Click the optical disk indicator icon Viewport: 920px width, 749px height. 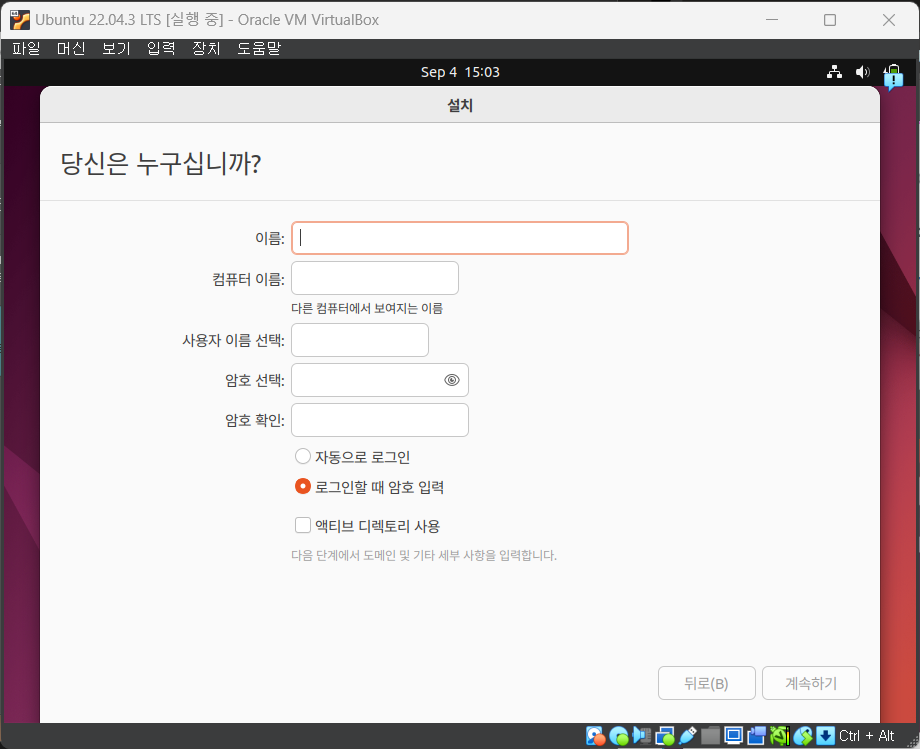[618, 736]
